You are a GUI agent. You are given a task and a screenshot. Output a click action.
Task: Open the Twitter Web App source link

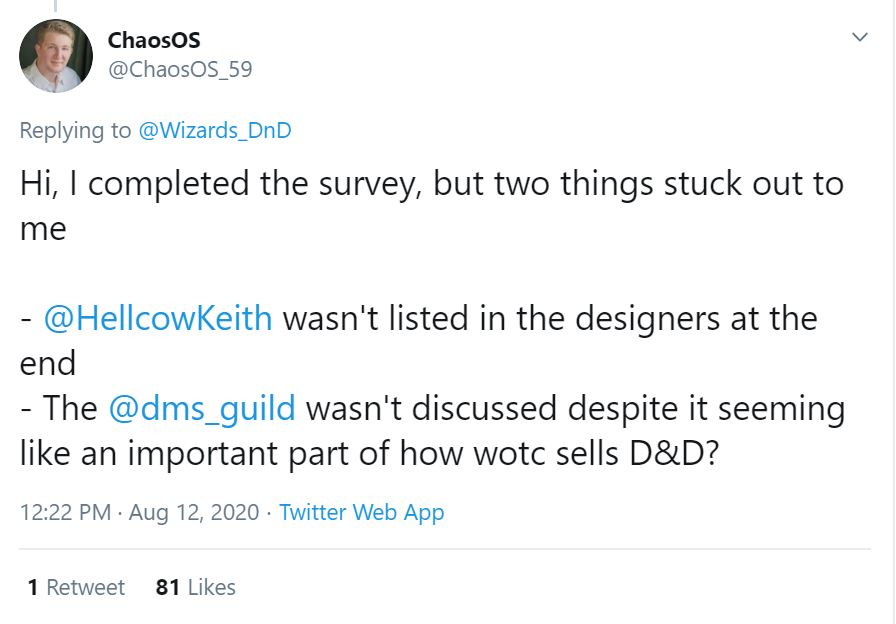tap(361, 513)
